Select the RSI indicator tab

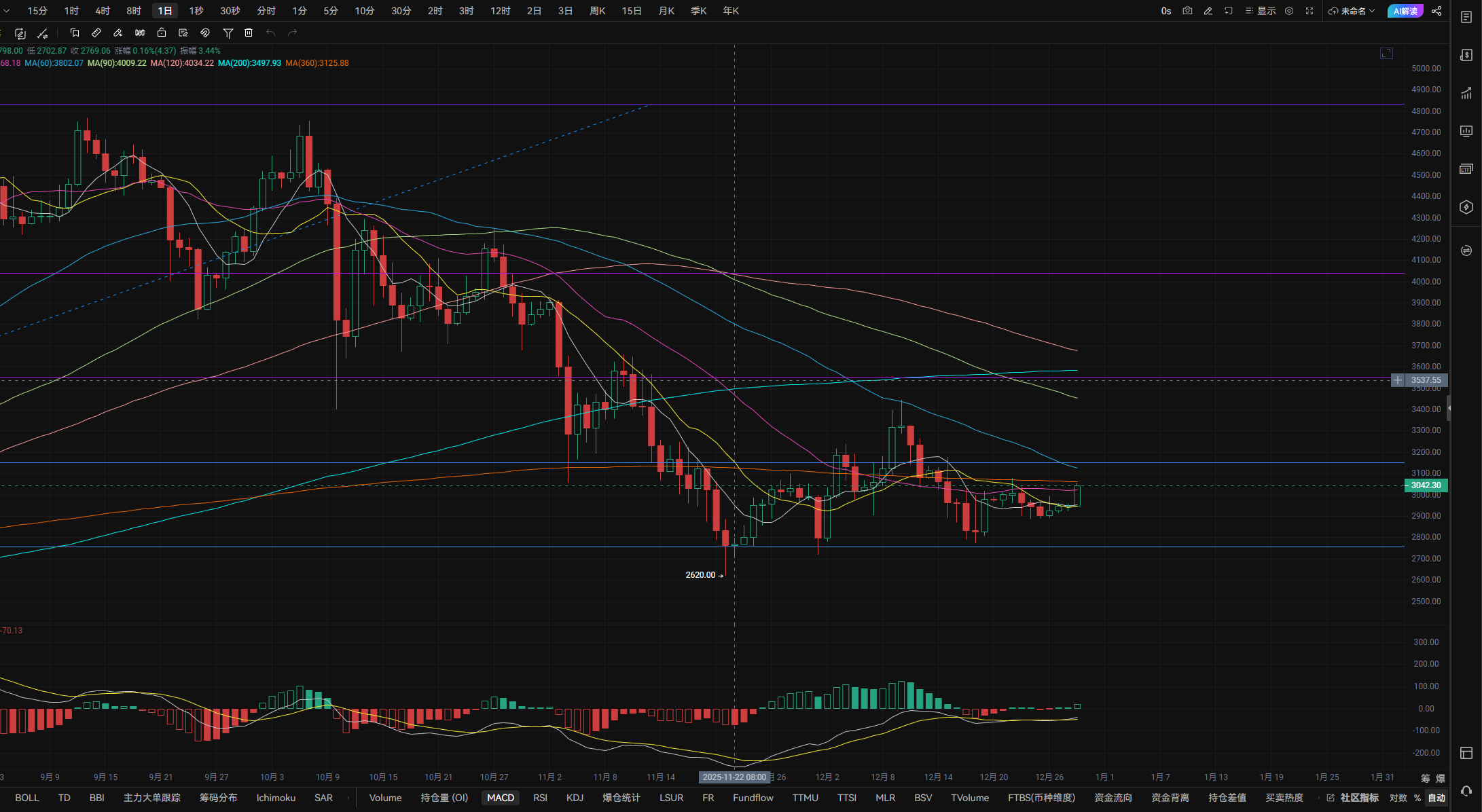pos(540,798)
